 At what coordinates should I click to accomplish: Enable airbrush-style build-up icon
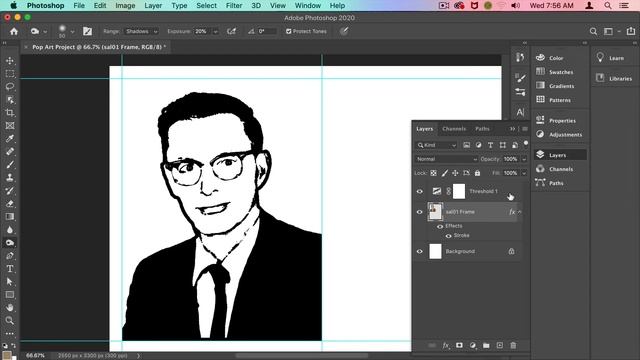[x=231, y=31]
